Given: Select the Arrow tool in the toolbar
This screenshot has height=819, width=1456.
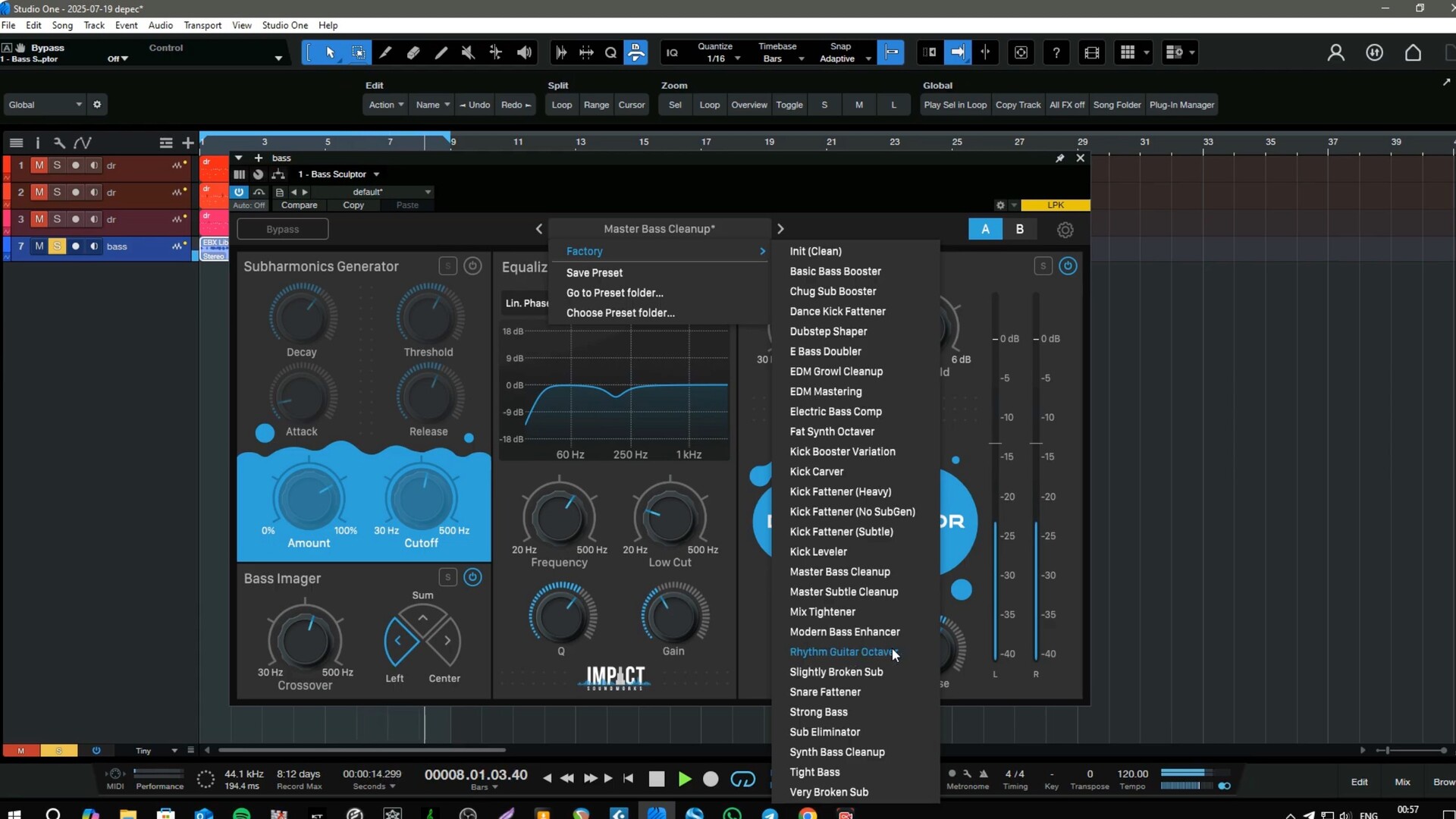Looking at the screenshot, I should pos(330,52).
